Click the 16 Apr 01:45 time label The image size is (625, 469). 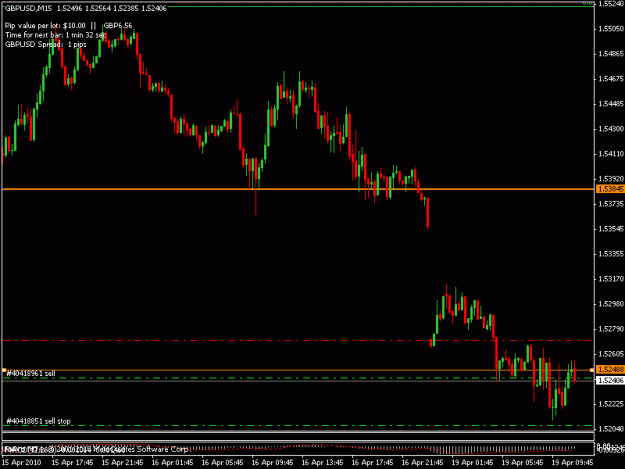(x=172, y=463)
